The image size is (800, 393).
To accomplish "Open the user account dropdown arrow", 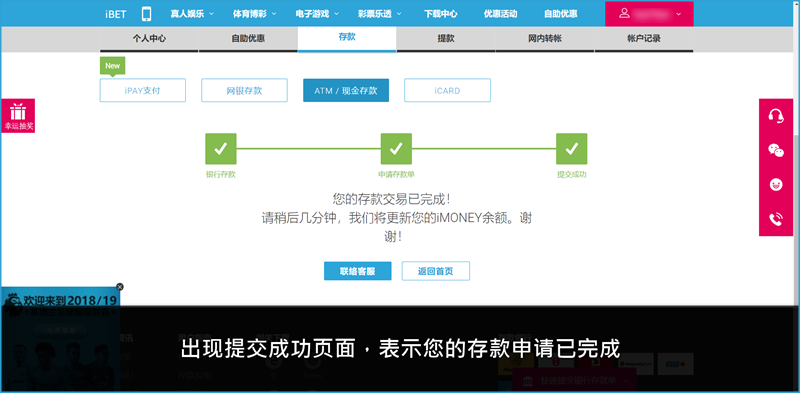I will point(678,14).
